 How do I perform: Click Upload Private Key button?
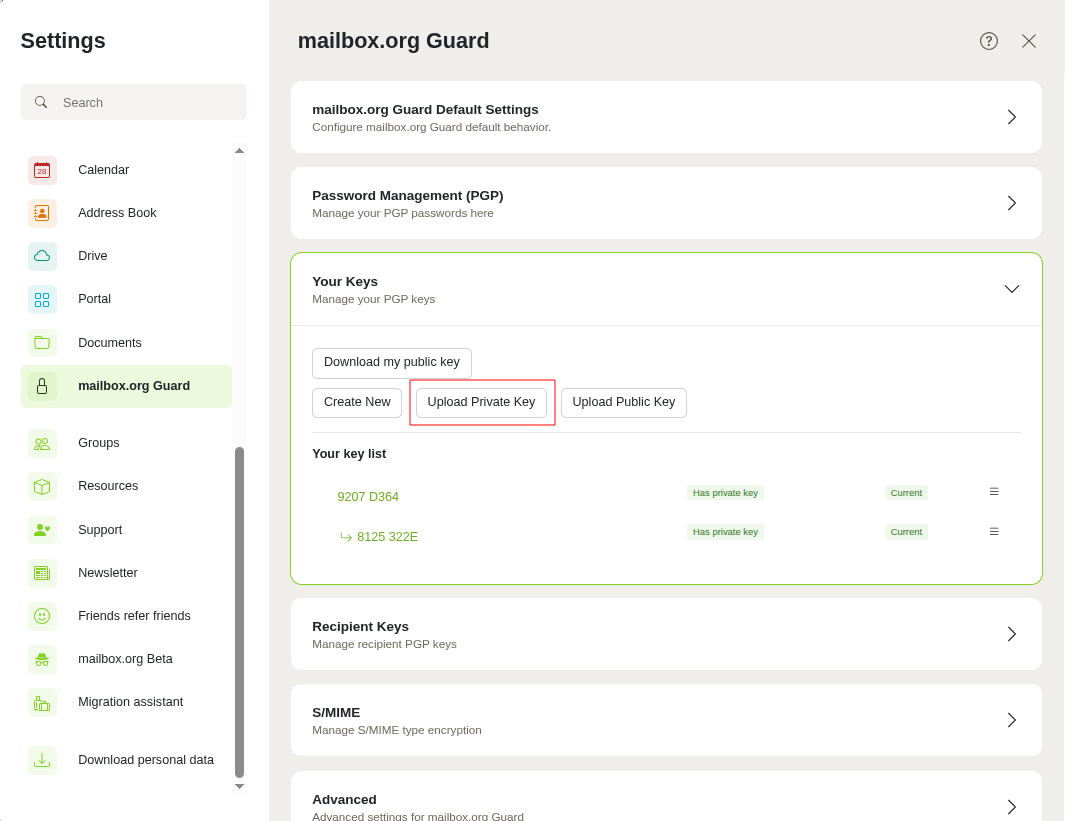482,403
